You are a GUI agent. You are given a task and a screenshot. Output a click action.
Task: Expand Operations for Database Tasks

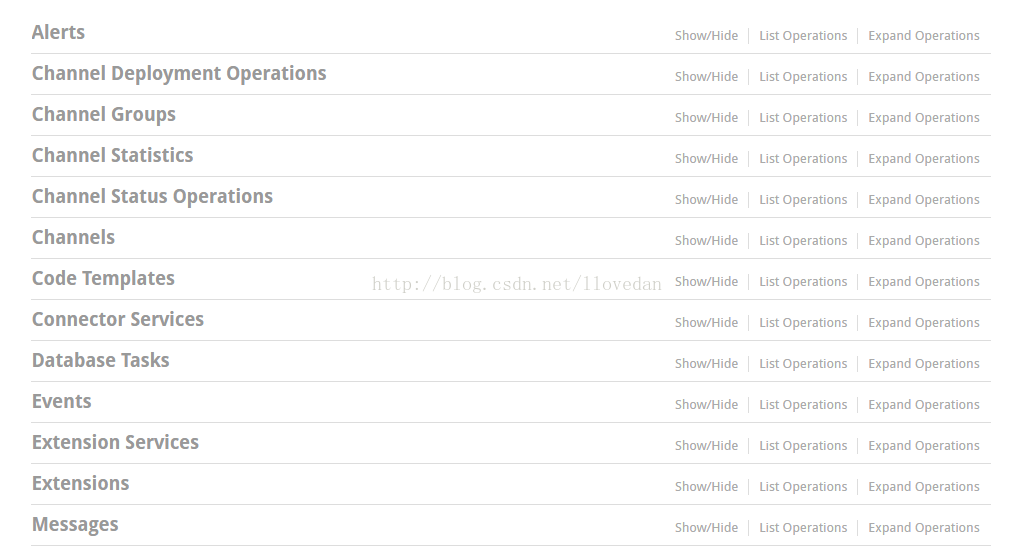point(923,364)
